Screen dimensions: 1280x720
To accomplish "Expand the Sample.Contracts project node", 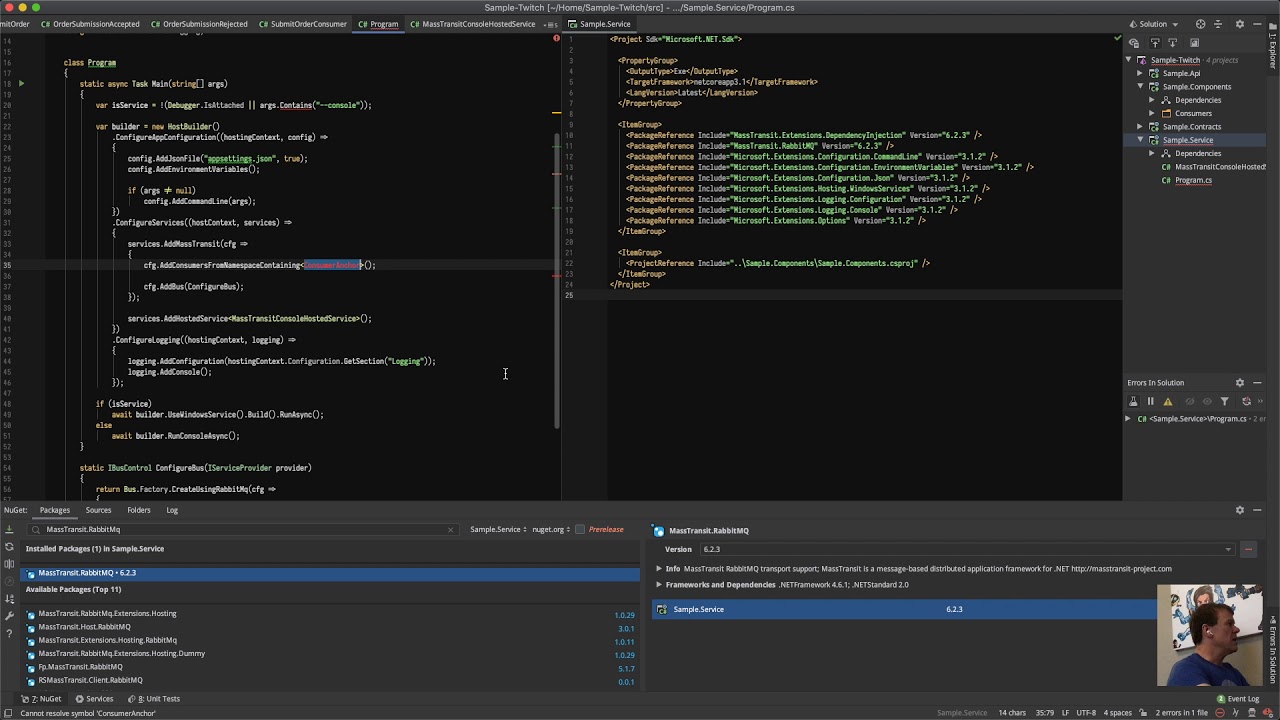I will pos(1140,127).
